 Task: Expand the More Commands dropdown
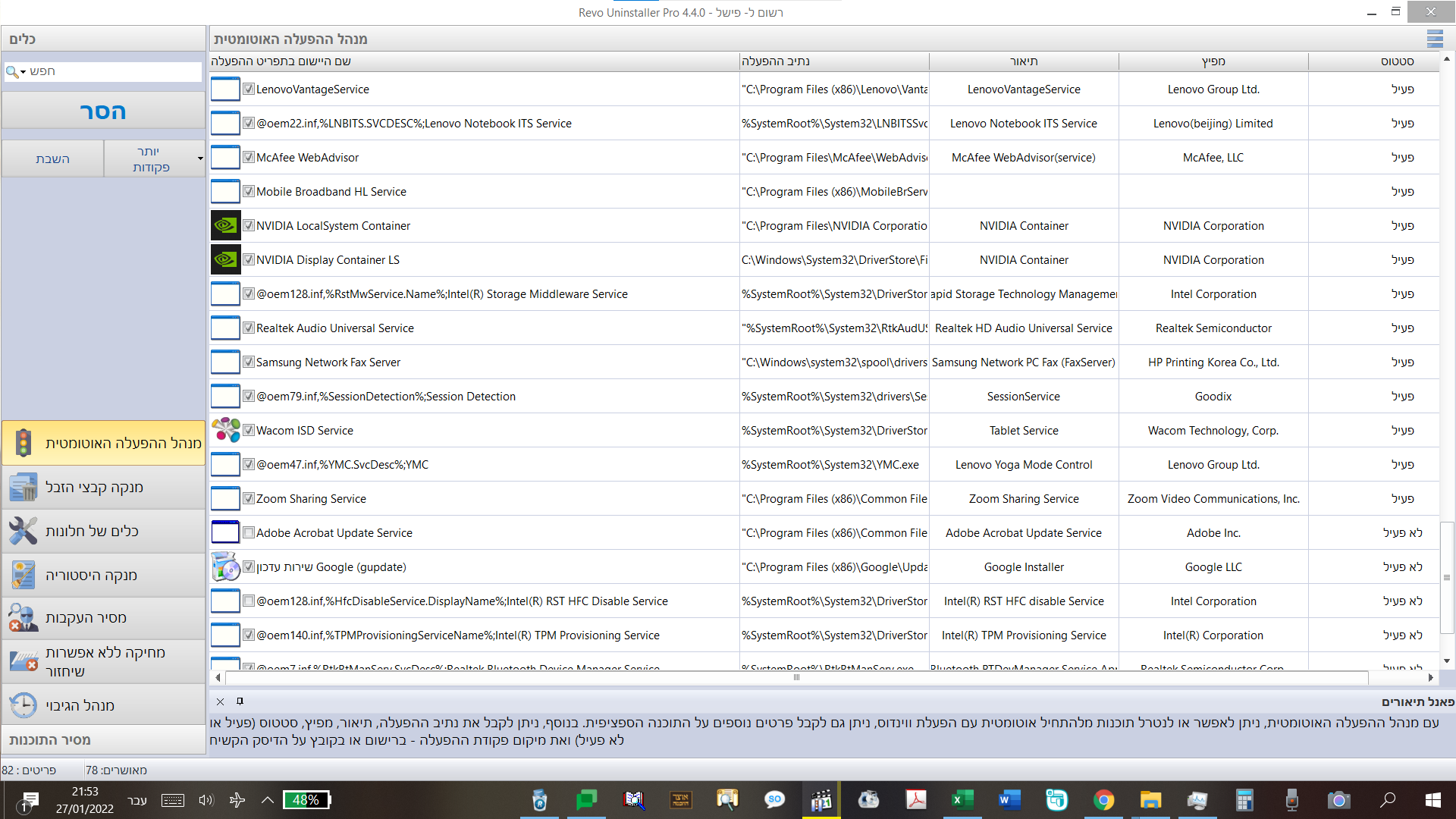[x=200, y=158]
